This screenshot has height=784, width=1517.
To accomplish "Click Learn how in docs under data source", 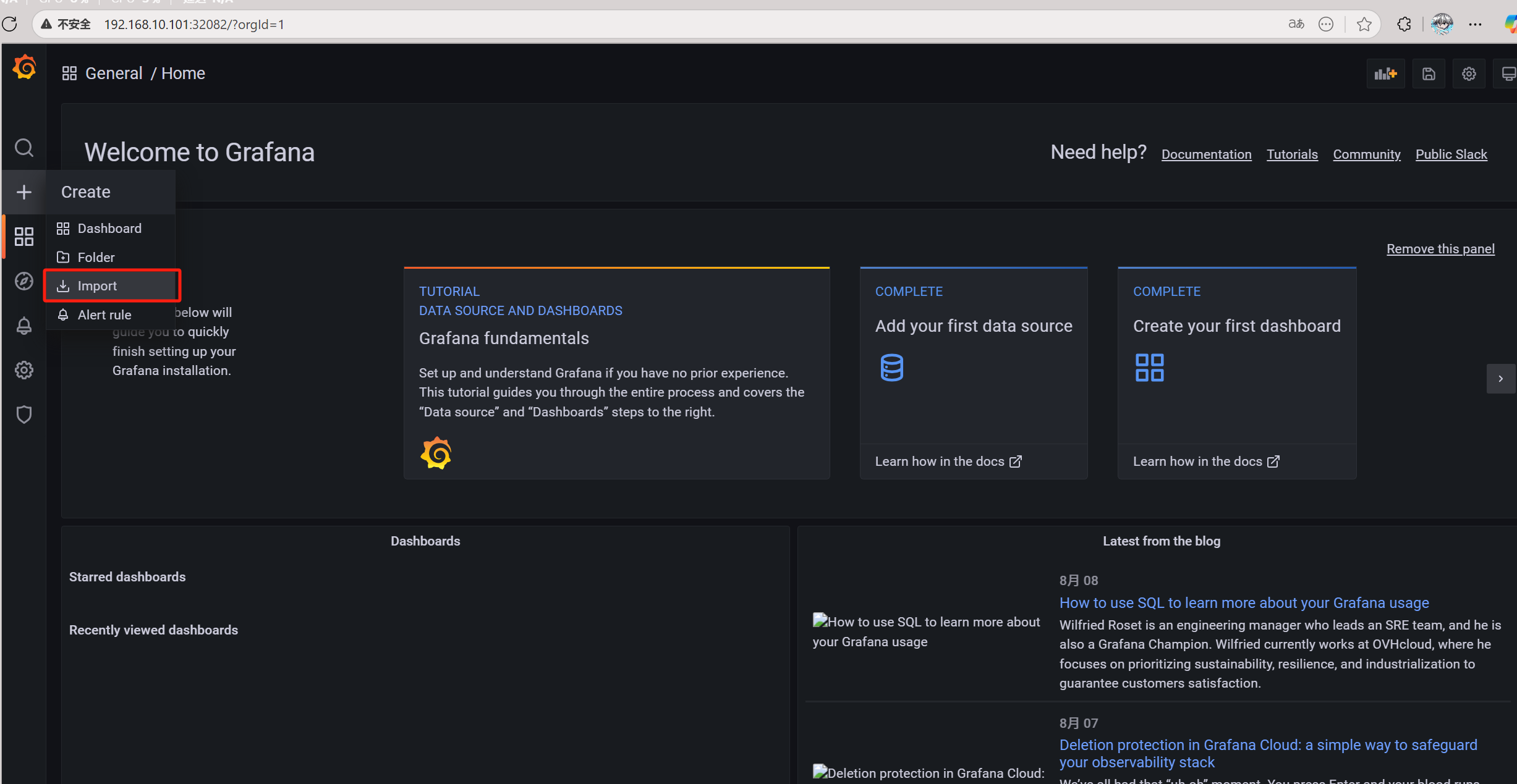I will coord(948,462).
